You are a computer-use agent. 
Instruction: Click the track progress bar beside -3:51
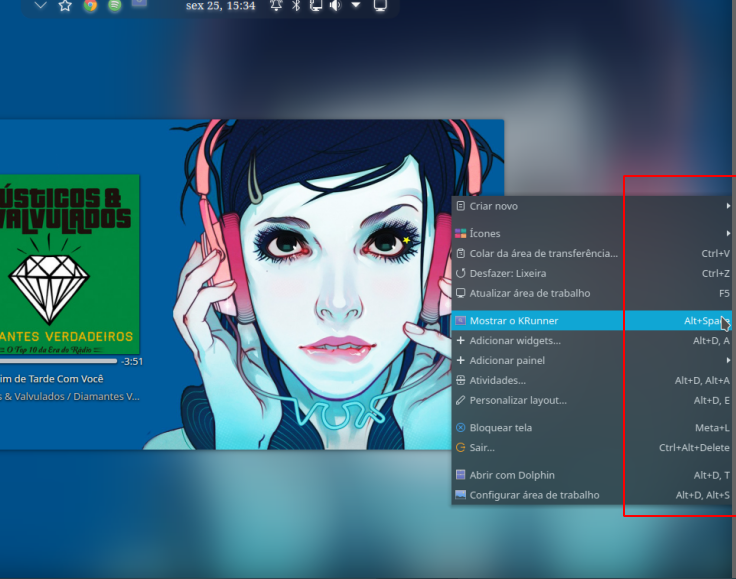(58, 361)
